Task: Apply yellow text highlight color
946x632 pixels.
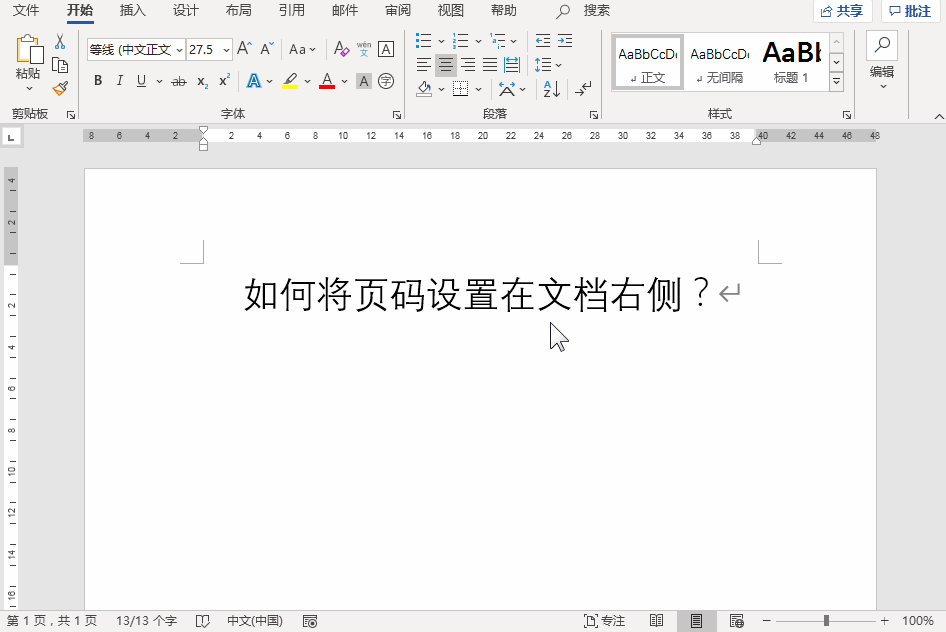Action: (289, 81)
